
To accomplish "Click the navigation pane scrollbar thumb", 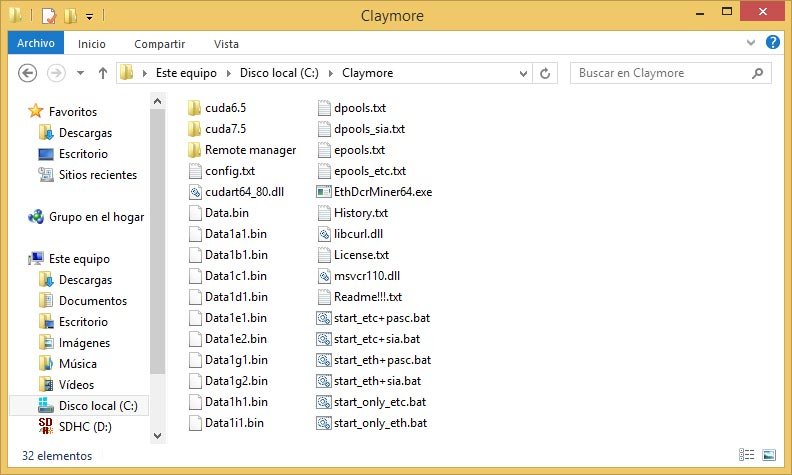I will 158,242.
